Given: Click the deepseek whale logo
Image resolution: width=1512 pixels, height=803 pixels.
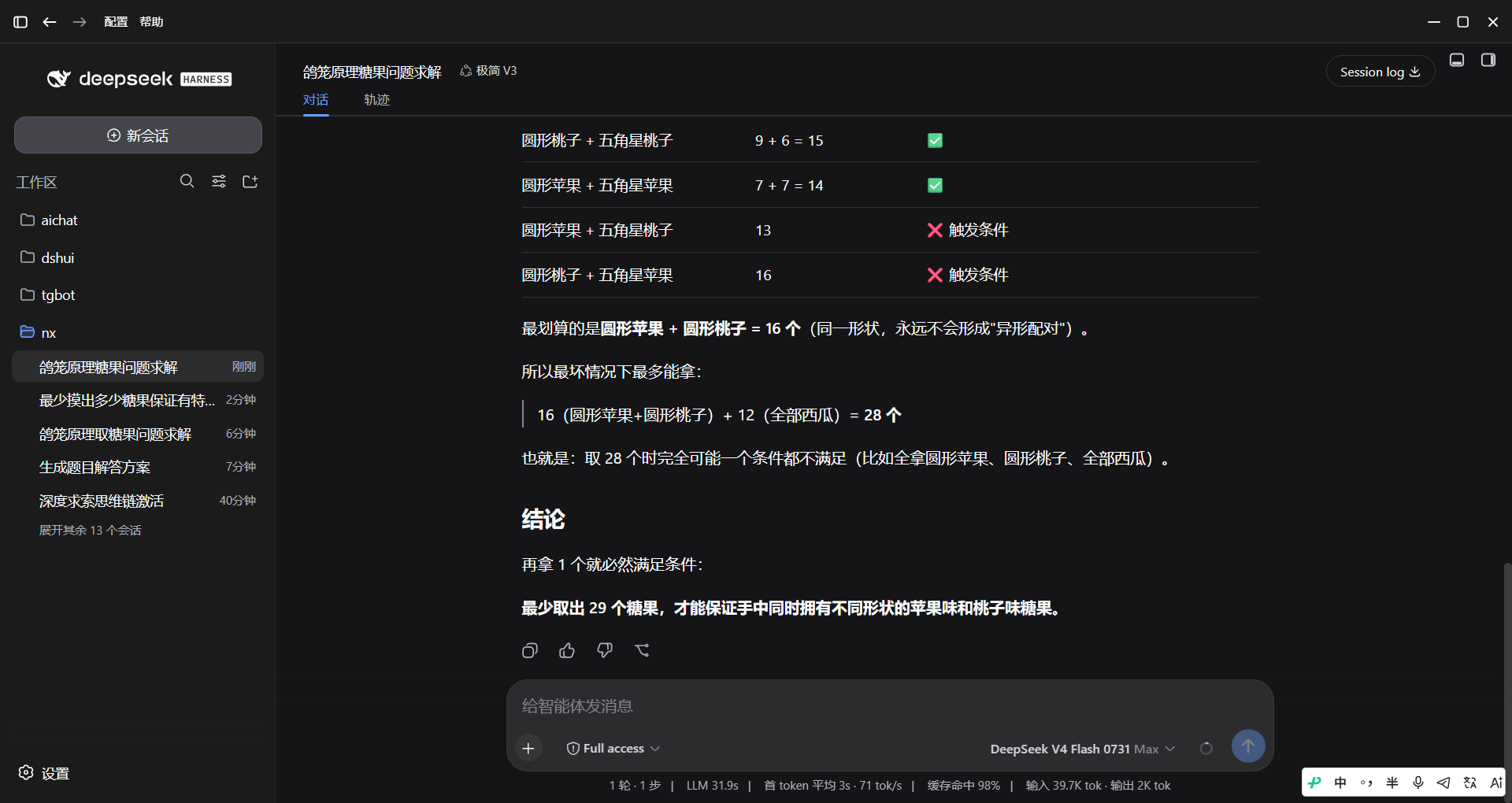Looking at the screenshot, I should pos(59,79).
